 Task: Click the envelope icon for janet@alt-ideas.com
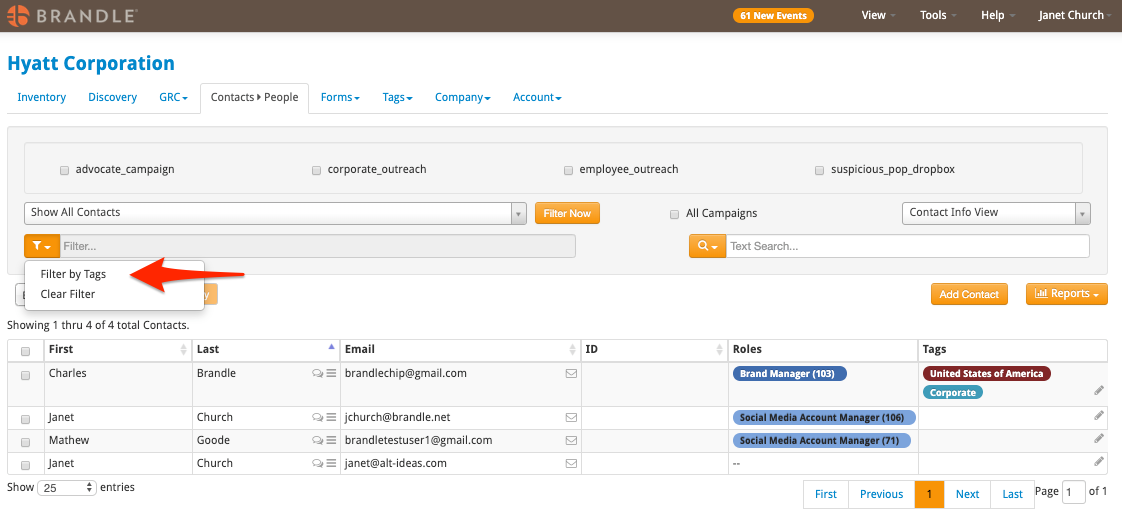tap(571, 463)
